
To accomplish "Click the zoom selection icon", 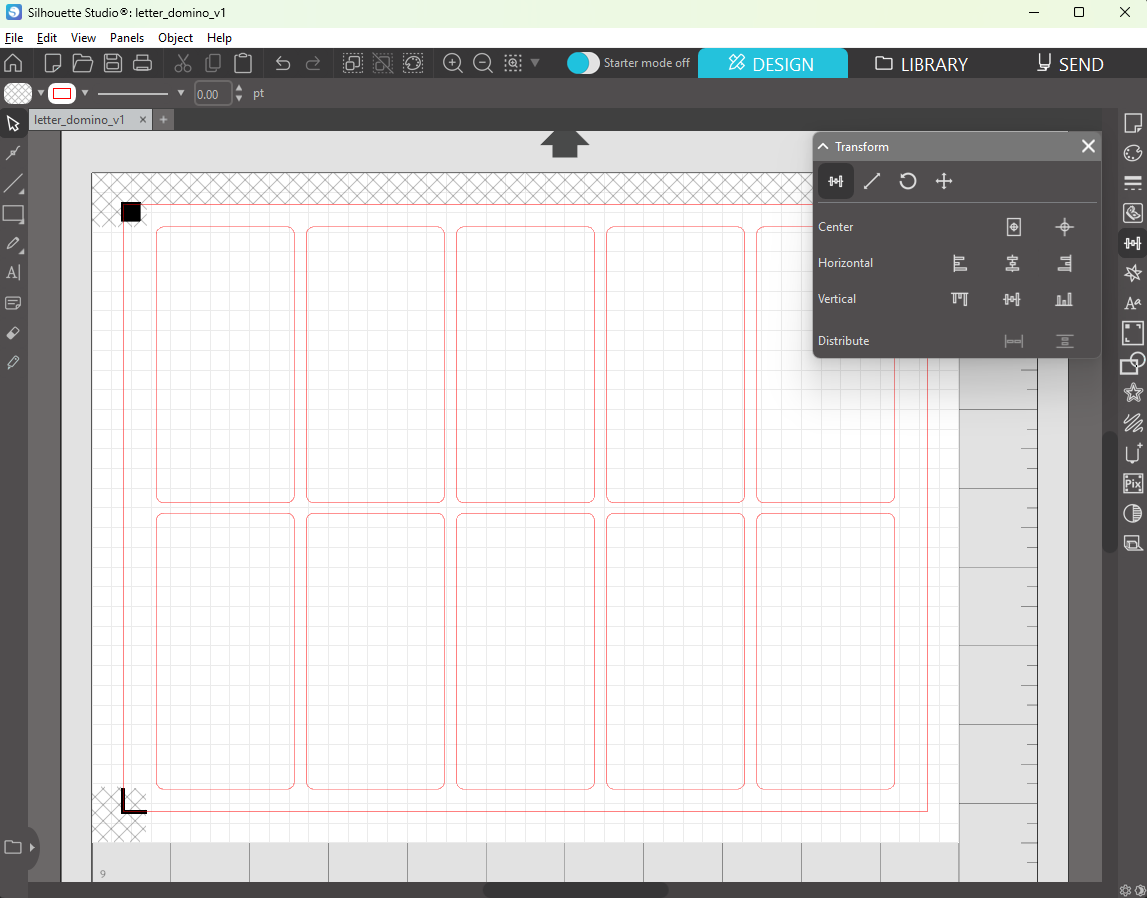I will (513, 63).
